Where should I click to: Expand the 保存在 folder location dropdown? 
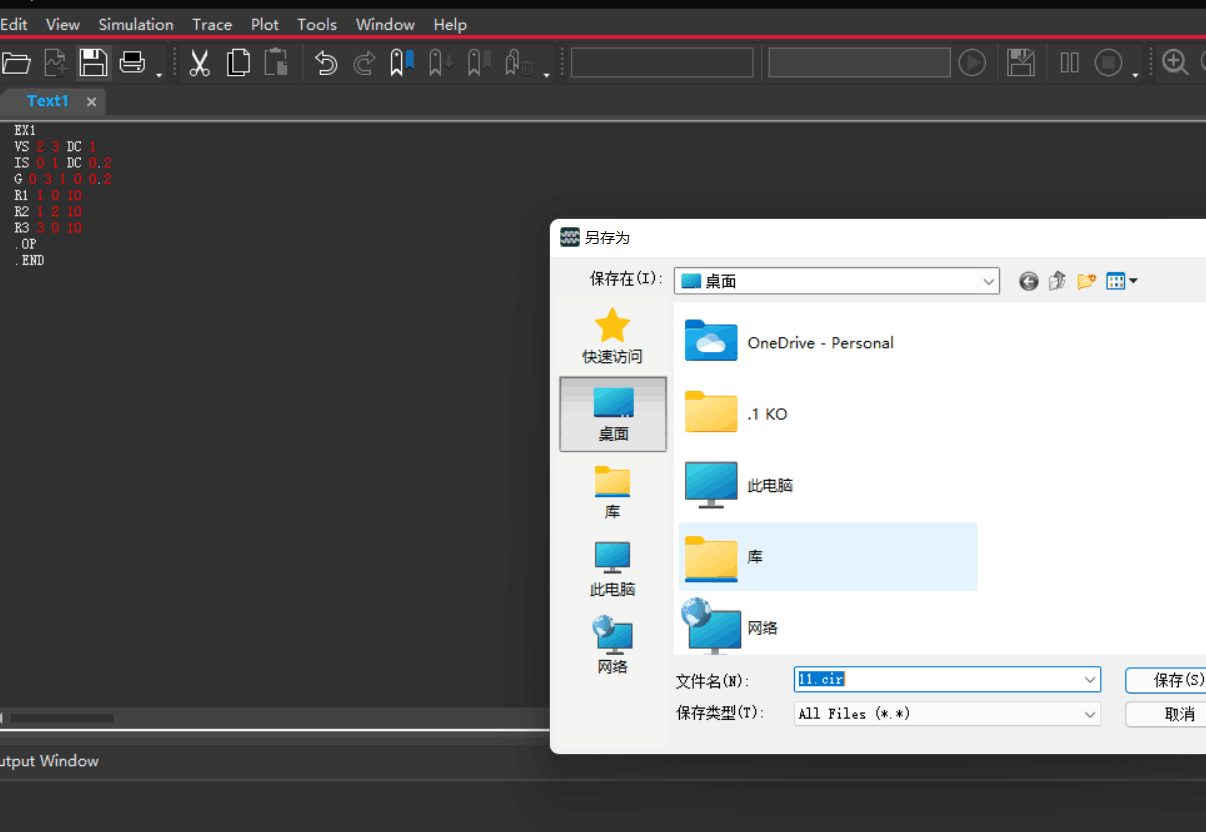[989, 281]
